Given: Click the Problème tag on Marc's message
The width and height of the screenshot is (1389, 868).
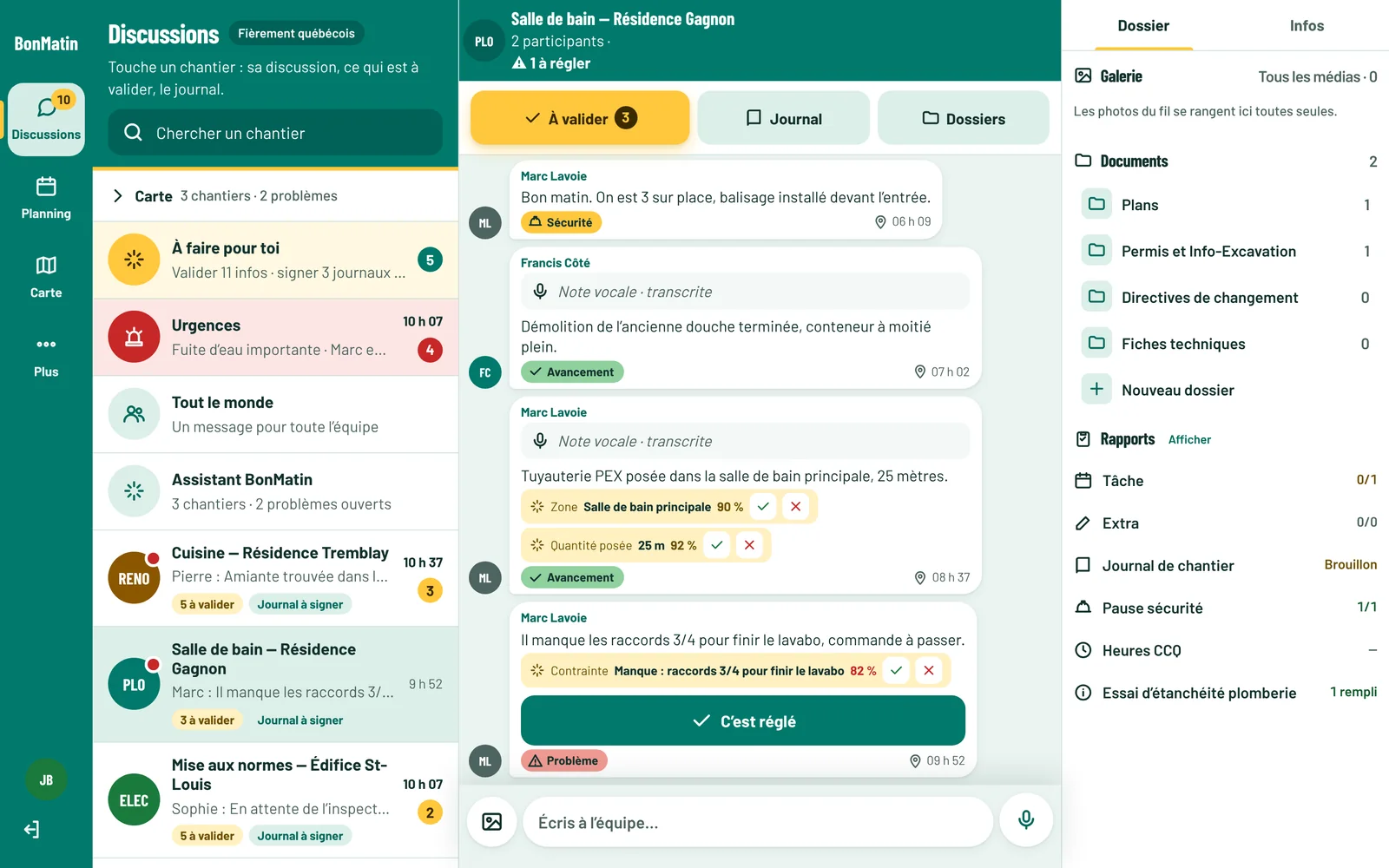Looking at the screenshot, I should (x=564, y=760).
